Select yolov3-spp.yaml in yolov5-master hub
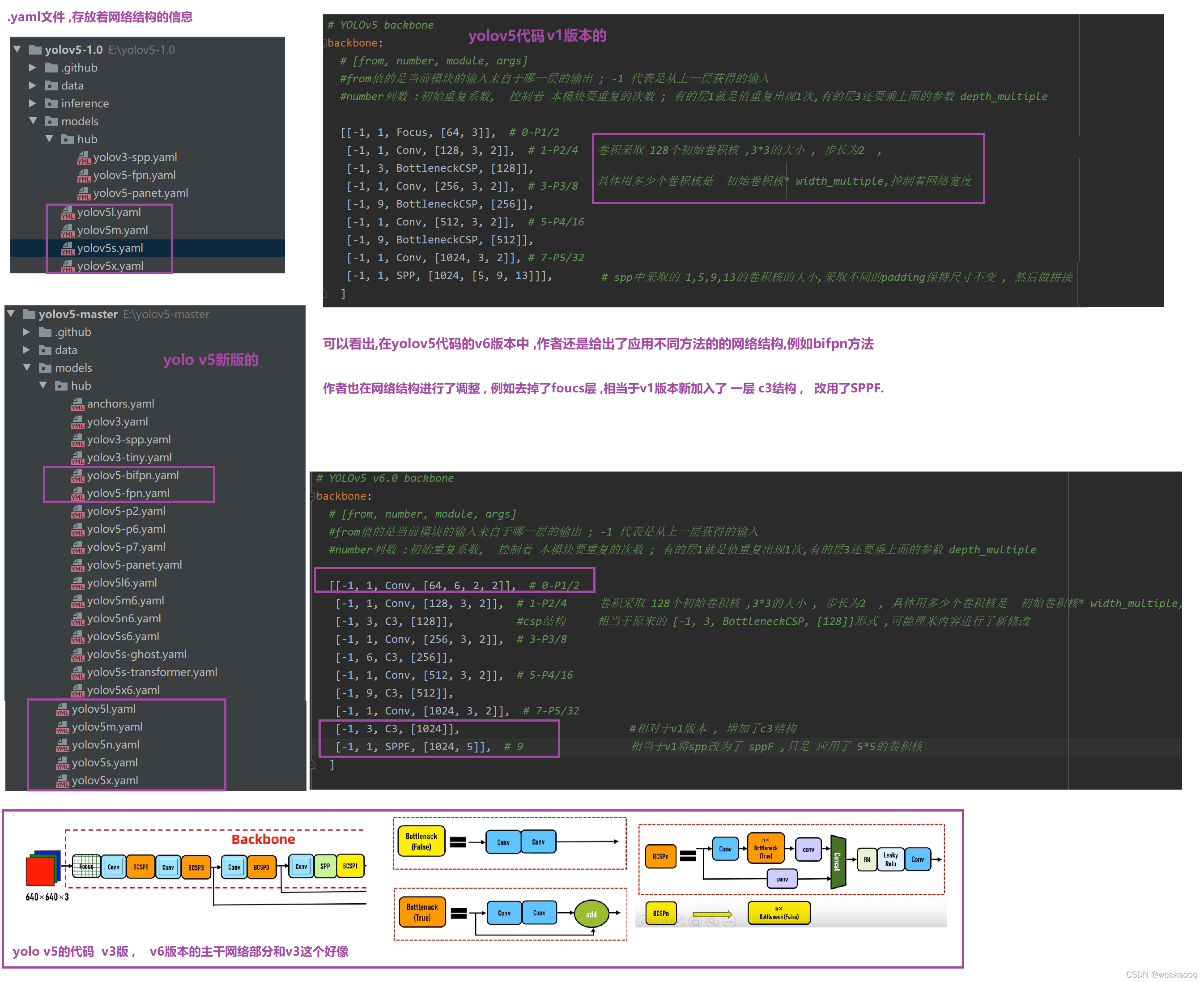 point(128,439)
